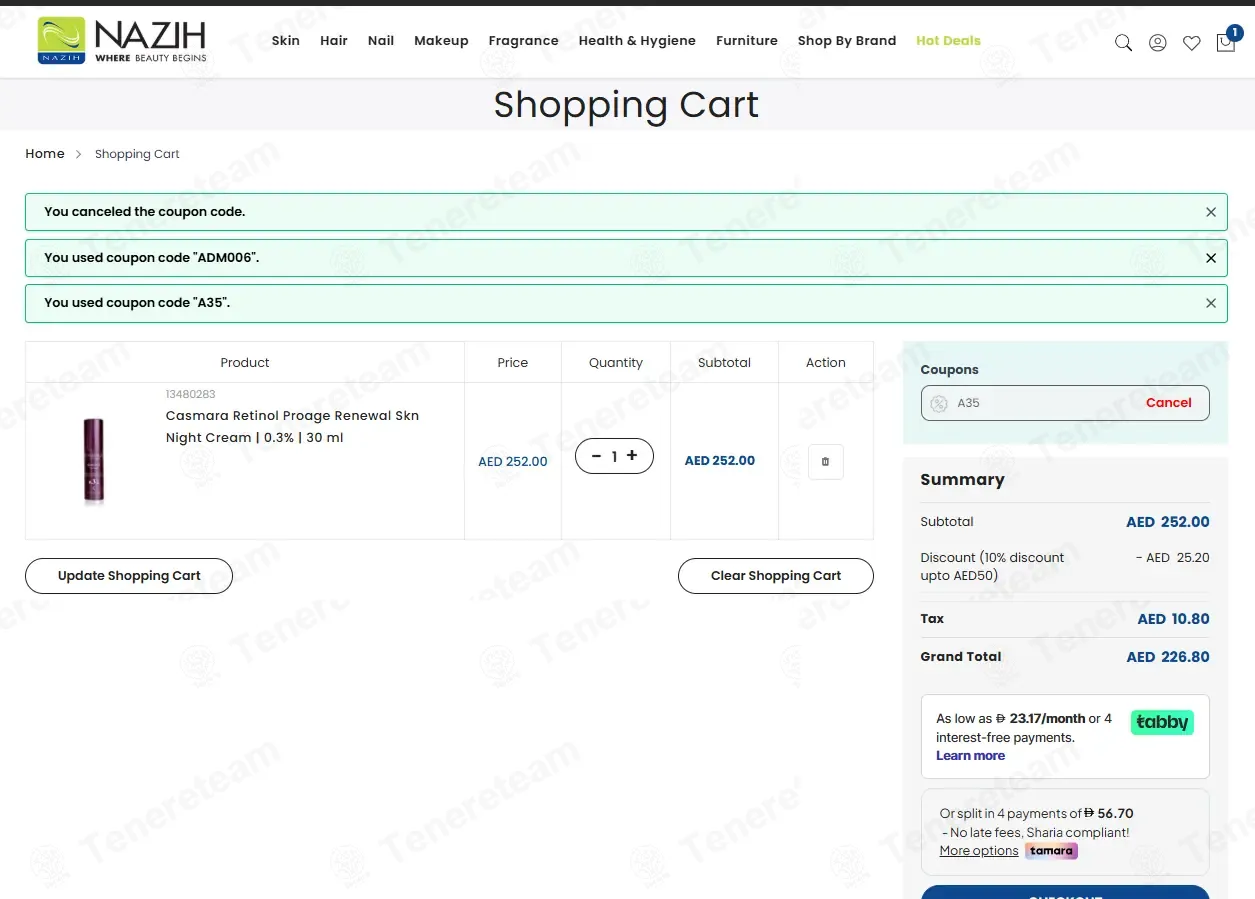Click the coupon percent icon in the coupon field
This screenshot has width=1255, height=899.
tap(939, 404)
